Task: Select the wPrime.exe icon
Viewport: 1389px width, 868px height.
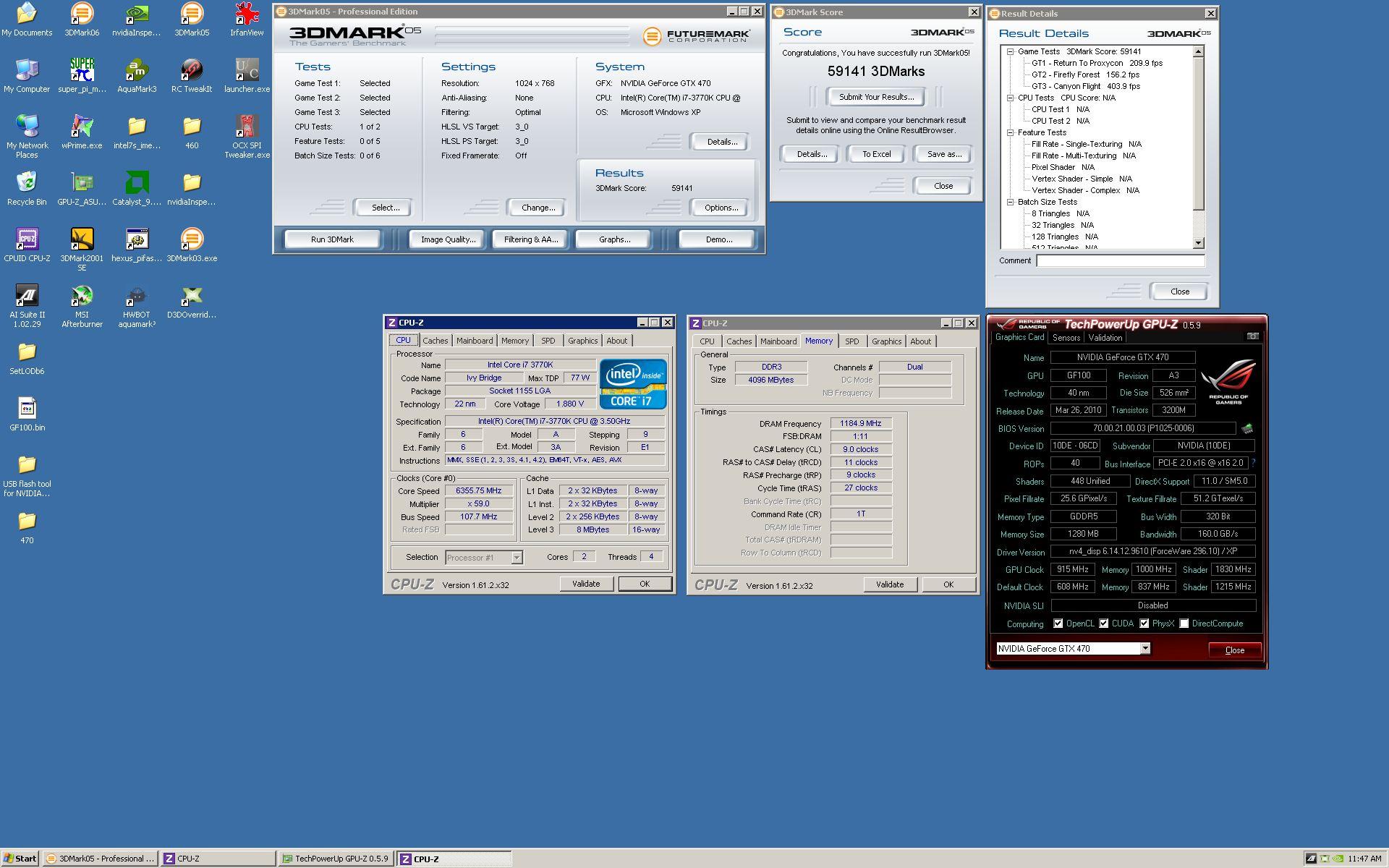Action: [x=82, y=132]
